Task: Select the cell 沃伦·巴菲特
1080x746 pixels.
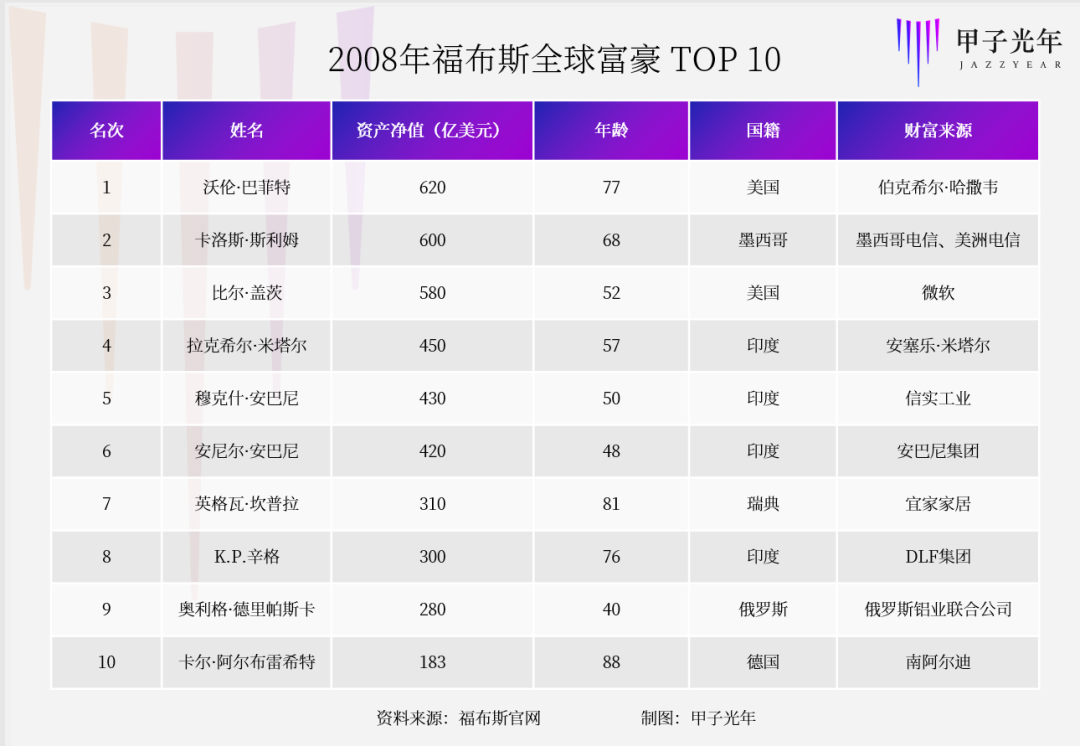Action: click(247, 187)
